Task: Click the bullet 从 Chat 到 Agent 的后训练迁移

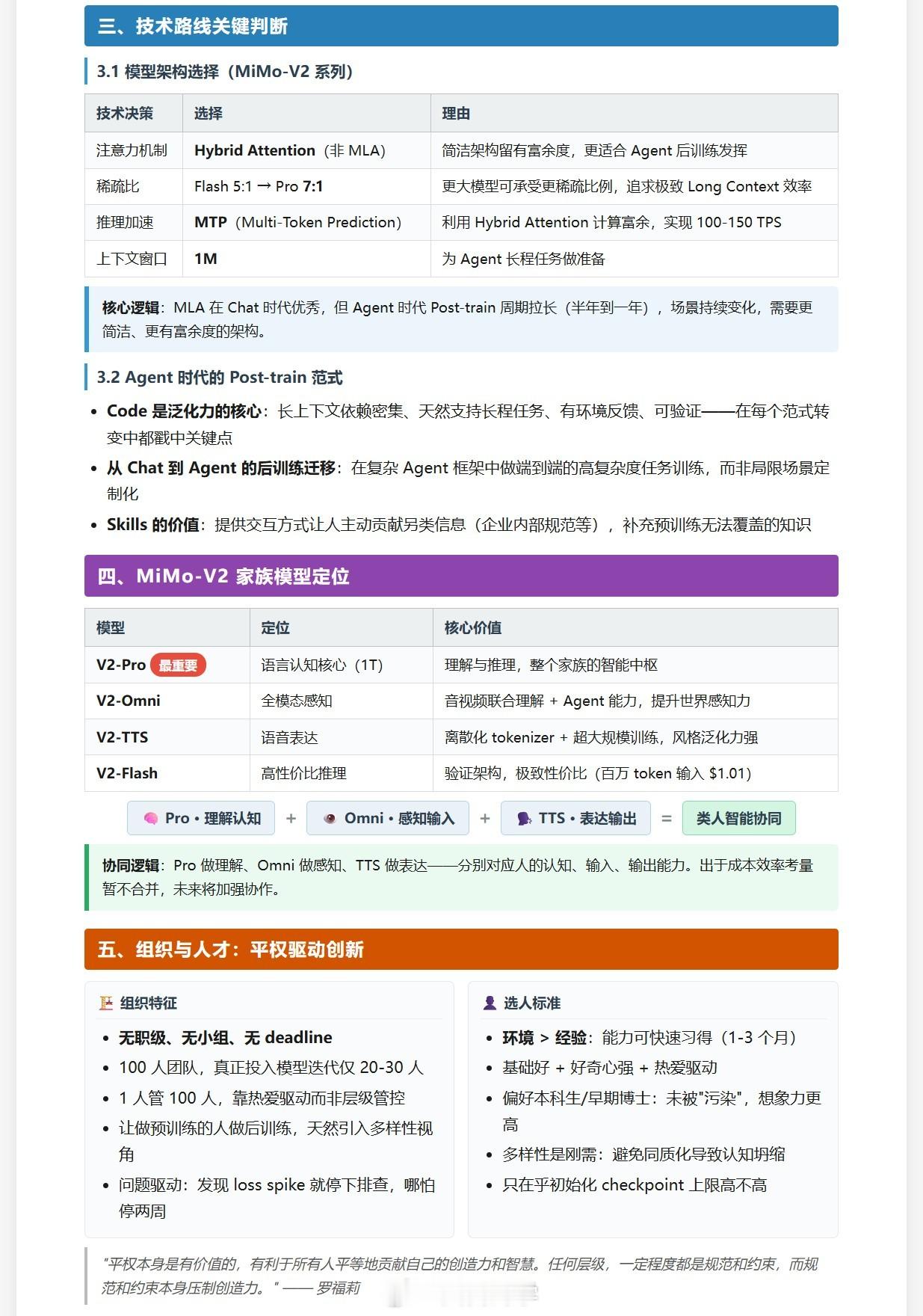Action: (x=468, y=481)
